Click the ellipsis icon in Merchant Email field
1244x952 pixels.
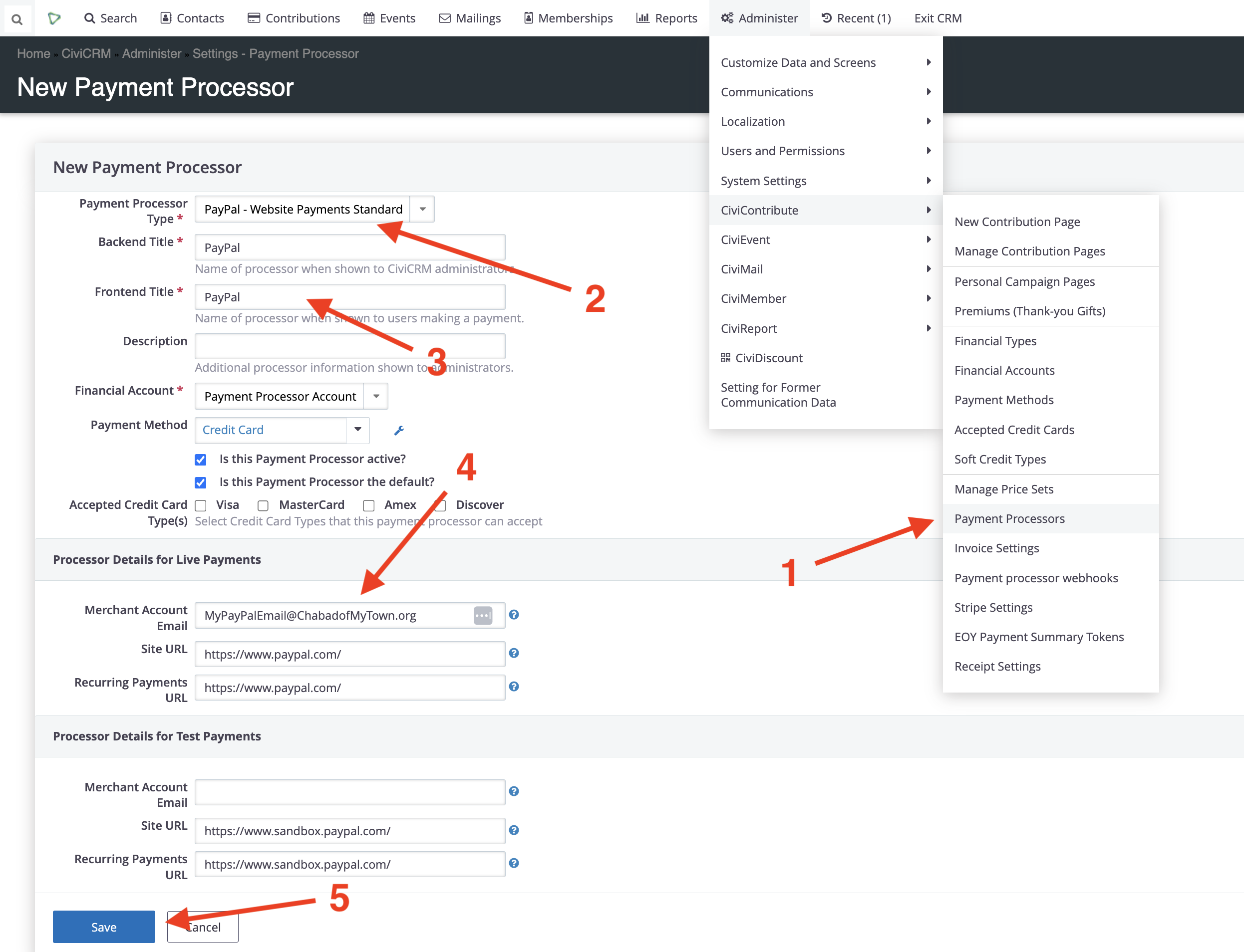[483, 615]
